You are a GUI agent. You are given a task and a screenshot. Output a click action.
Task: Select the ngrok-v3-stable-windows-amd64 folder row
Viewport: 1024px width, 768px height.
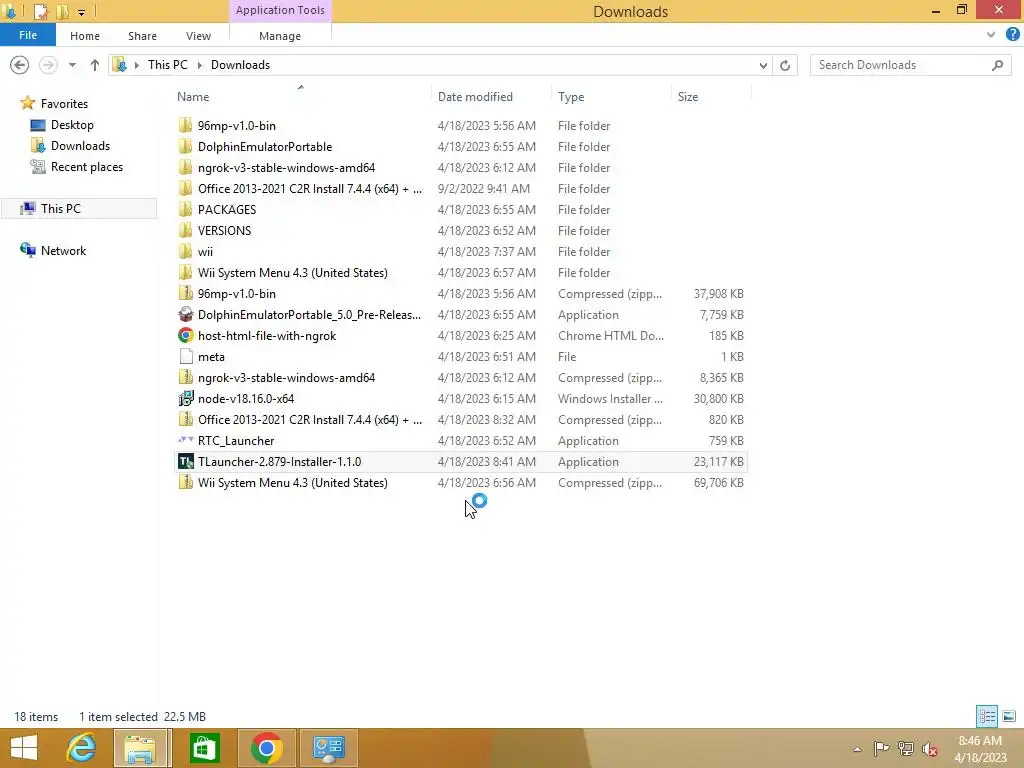point(461,168)
